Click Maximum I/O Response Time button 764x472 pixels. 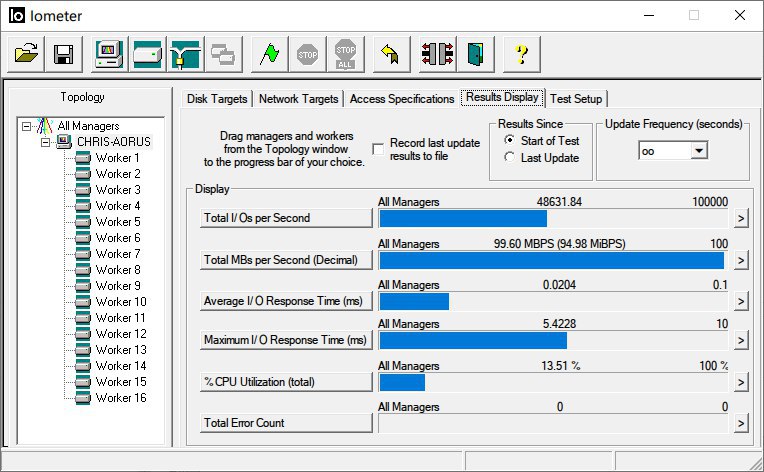pos(286,340)
